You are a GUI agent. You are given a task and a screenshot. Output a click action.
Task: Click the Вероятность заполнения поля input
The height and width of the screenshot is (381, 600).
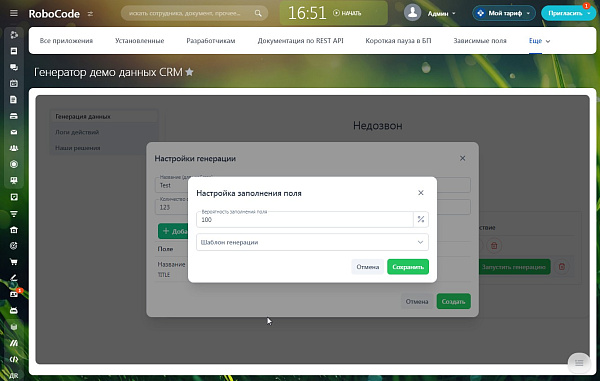pyautogui.click(x=305, y=220)
